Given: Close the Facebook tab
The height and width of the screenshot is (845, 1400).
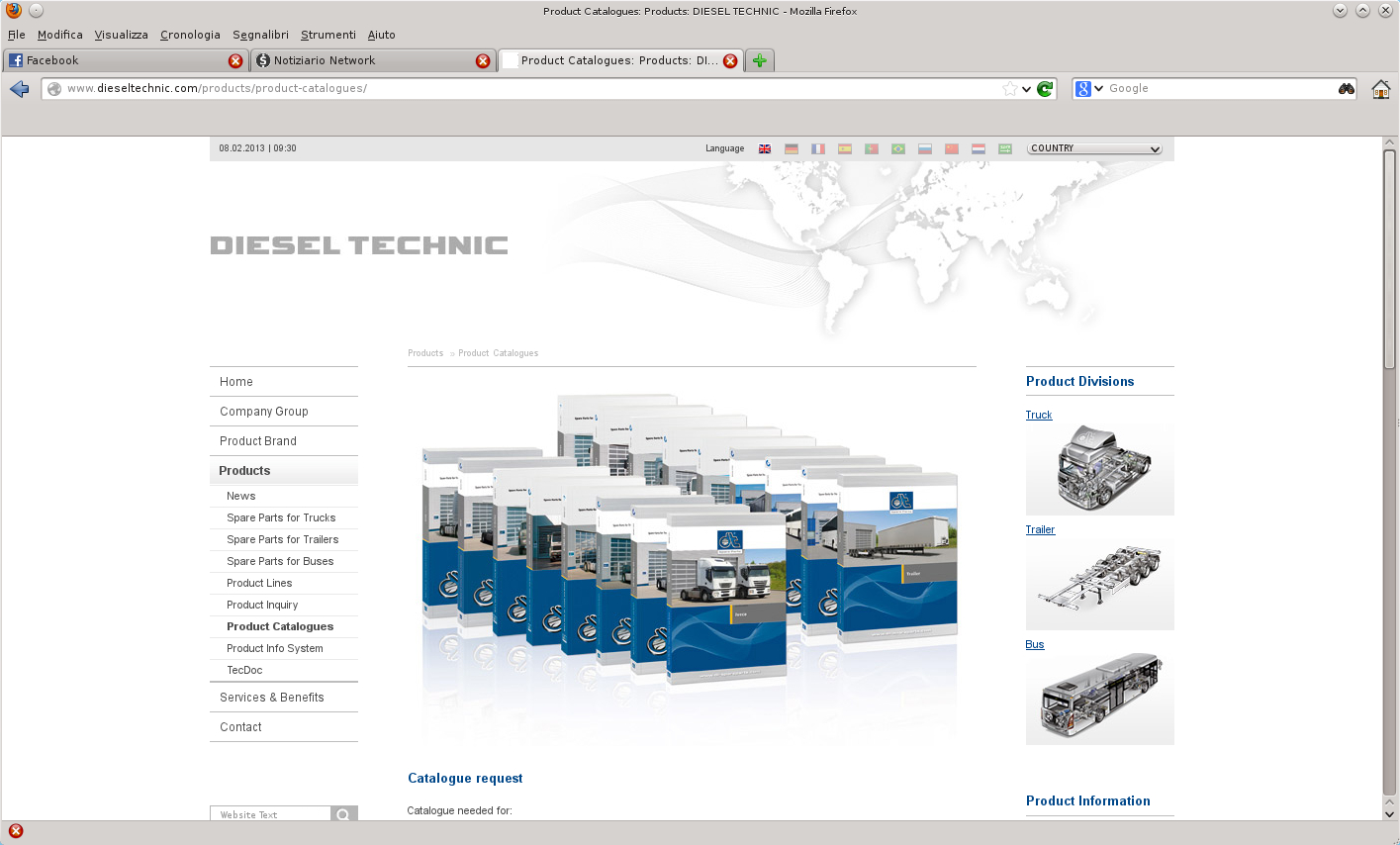Looking at the screenshot, I should pos(235,60).
